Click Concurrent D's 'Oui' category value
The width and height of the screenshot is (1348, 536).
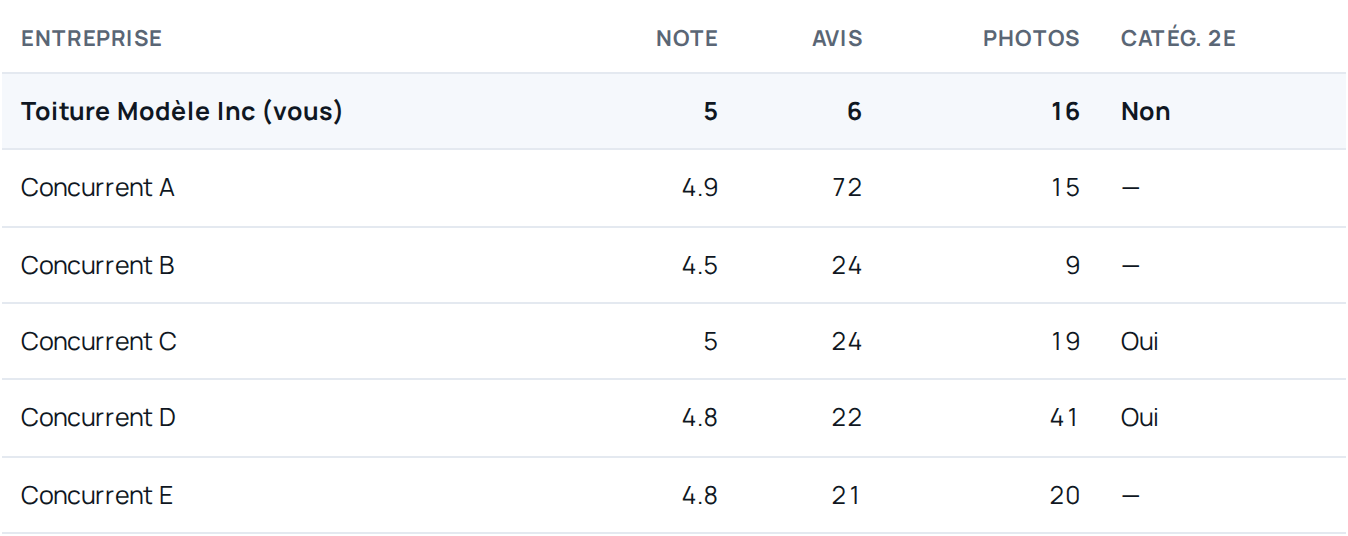tap(1140, 418)
